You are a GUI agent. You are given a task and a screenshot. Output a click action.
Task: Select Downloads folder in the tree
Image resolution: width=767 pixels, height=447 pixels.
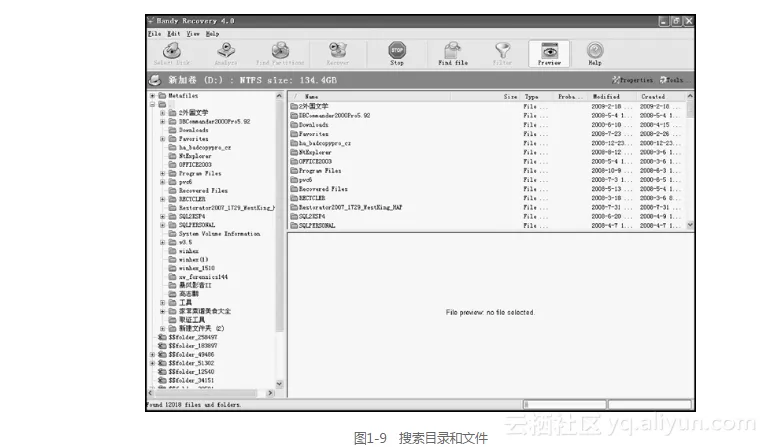pos(193,130)
